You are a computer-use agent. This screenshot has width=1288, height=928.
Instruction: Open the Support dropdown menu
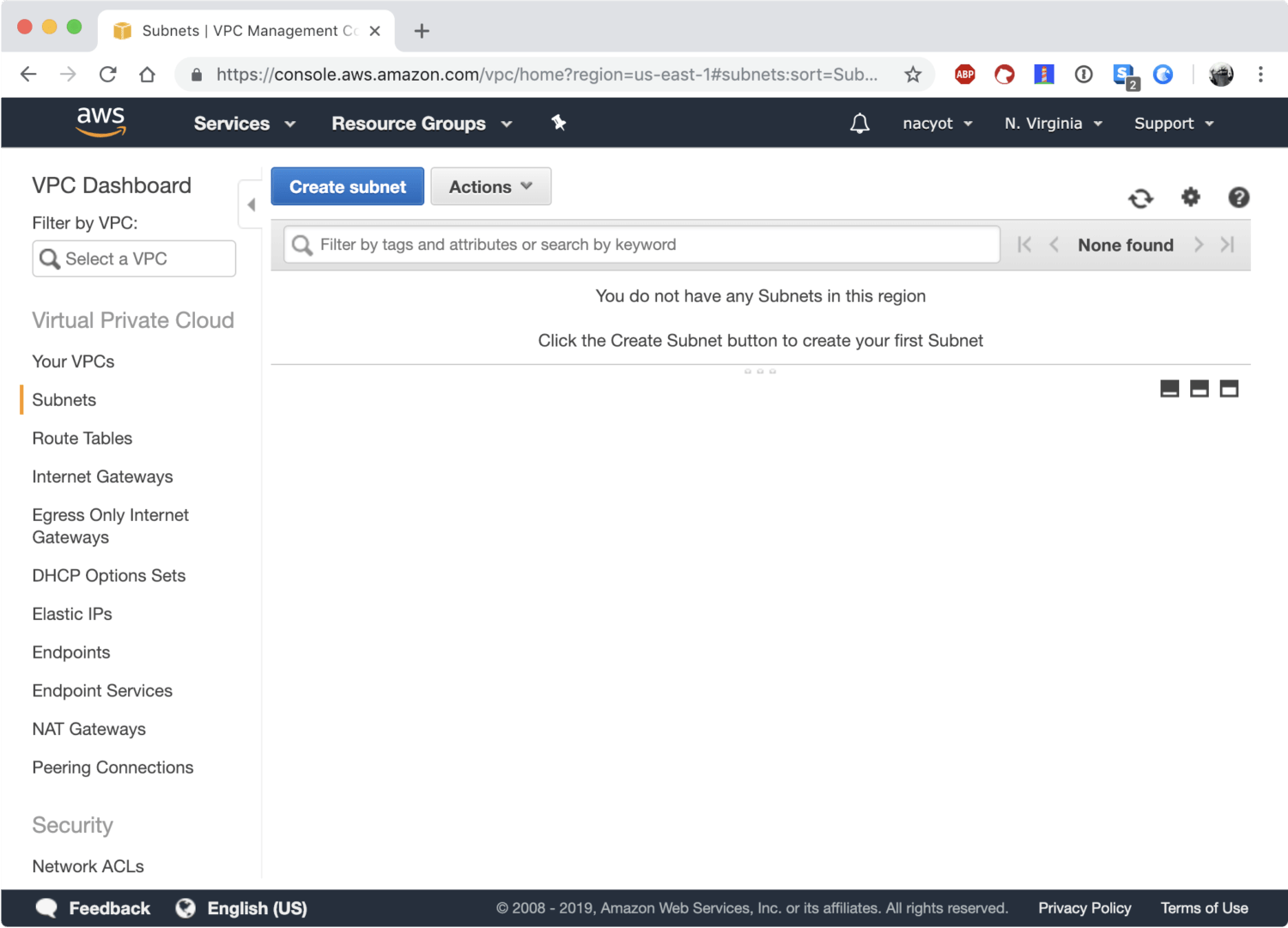pyautogui.click(x=1174, y=124)
